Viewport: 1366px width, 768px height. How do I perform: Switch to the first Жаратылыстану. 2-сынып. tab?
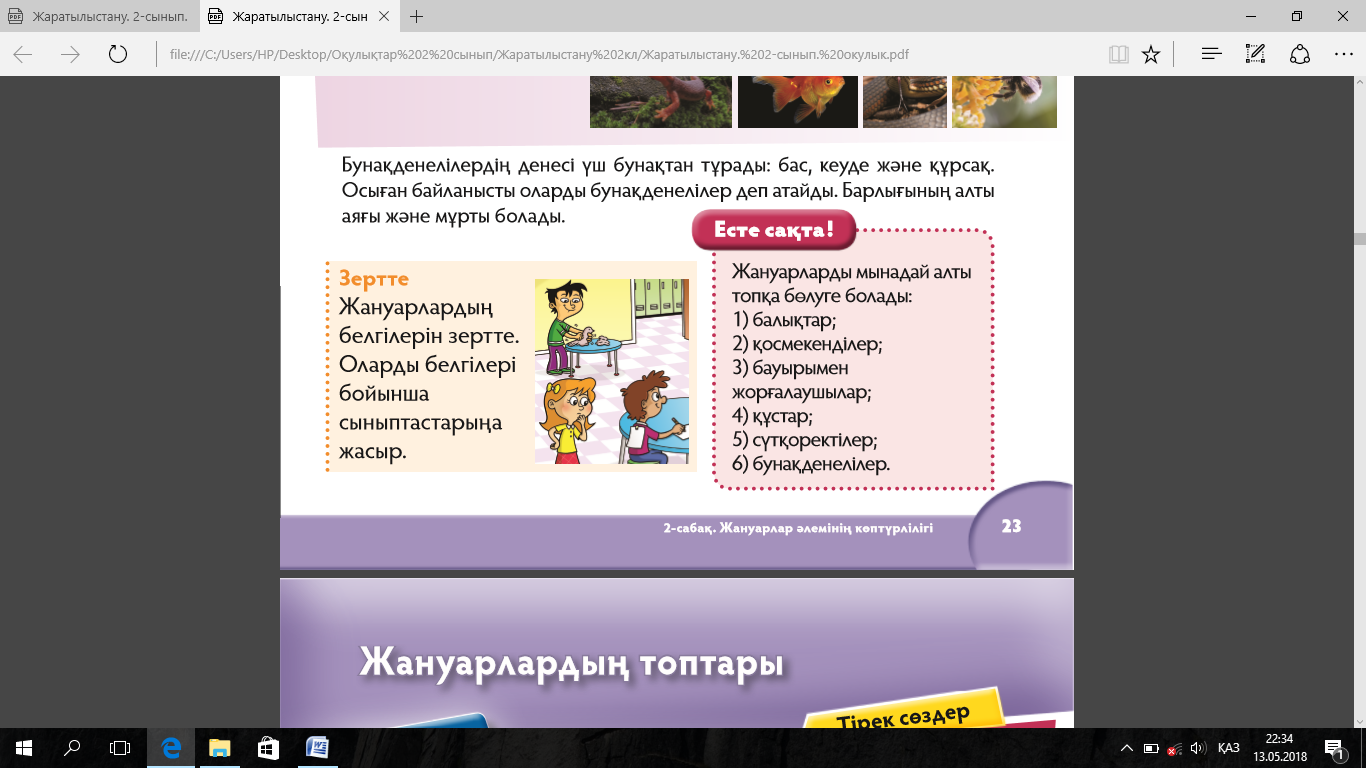100,16
